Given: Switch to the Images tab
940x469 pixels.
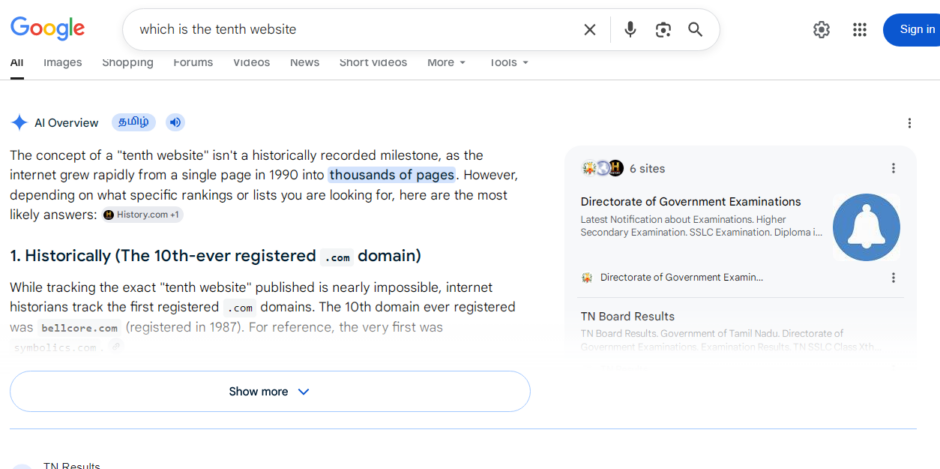Looking at the screenshot, I should (x=62, y=62).
